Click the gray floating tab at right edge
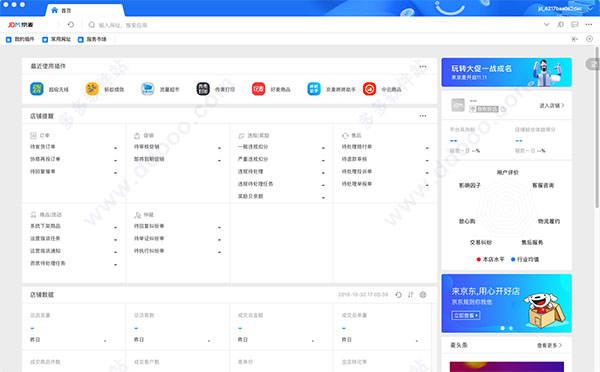The height and width of the screenshot is (372, 600). pos(593,64)
